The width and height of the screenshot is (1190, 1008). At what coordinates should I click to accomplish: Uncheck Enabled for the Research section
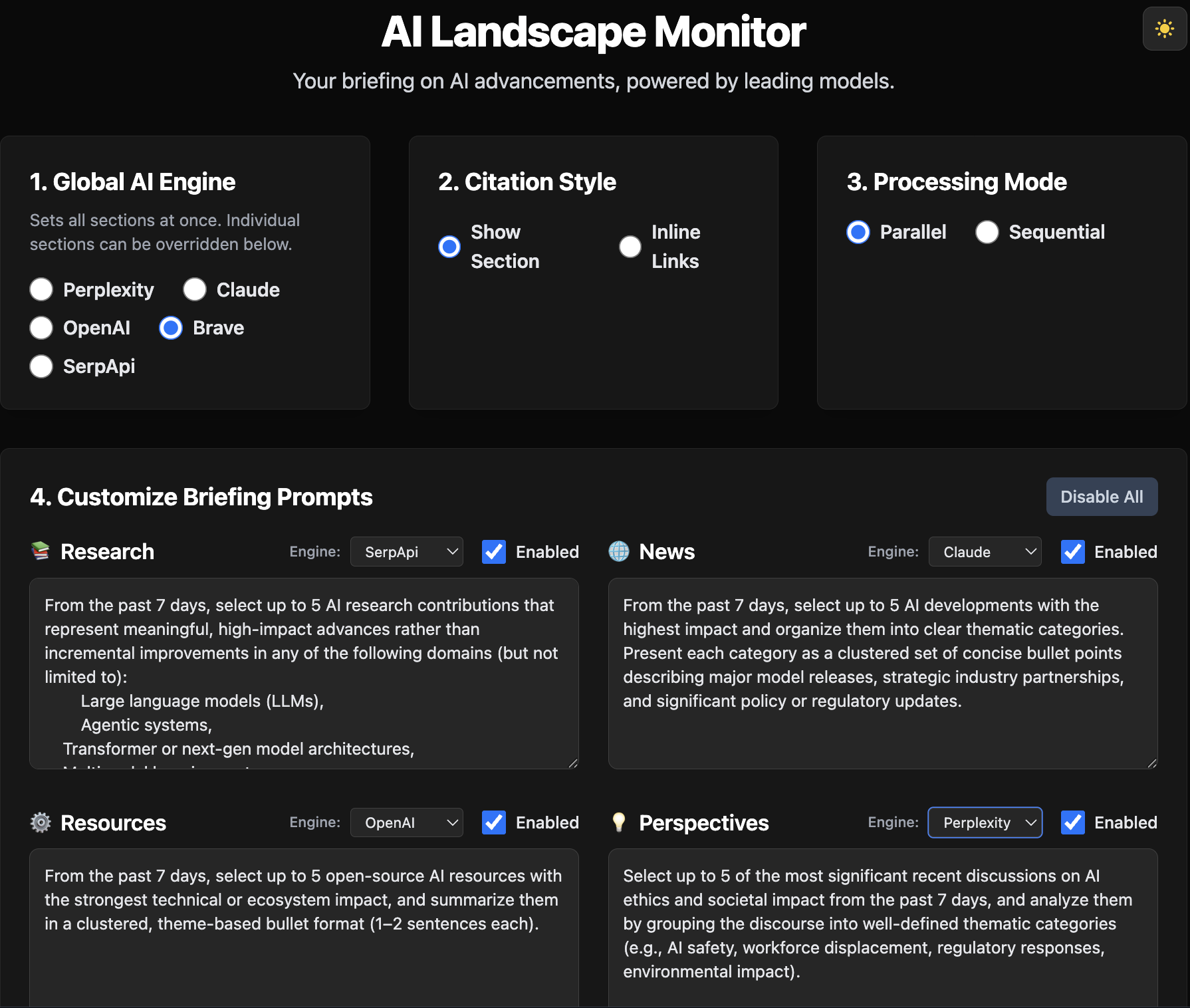(494, 551)
